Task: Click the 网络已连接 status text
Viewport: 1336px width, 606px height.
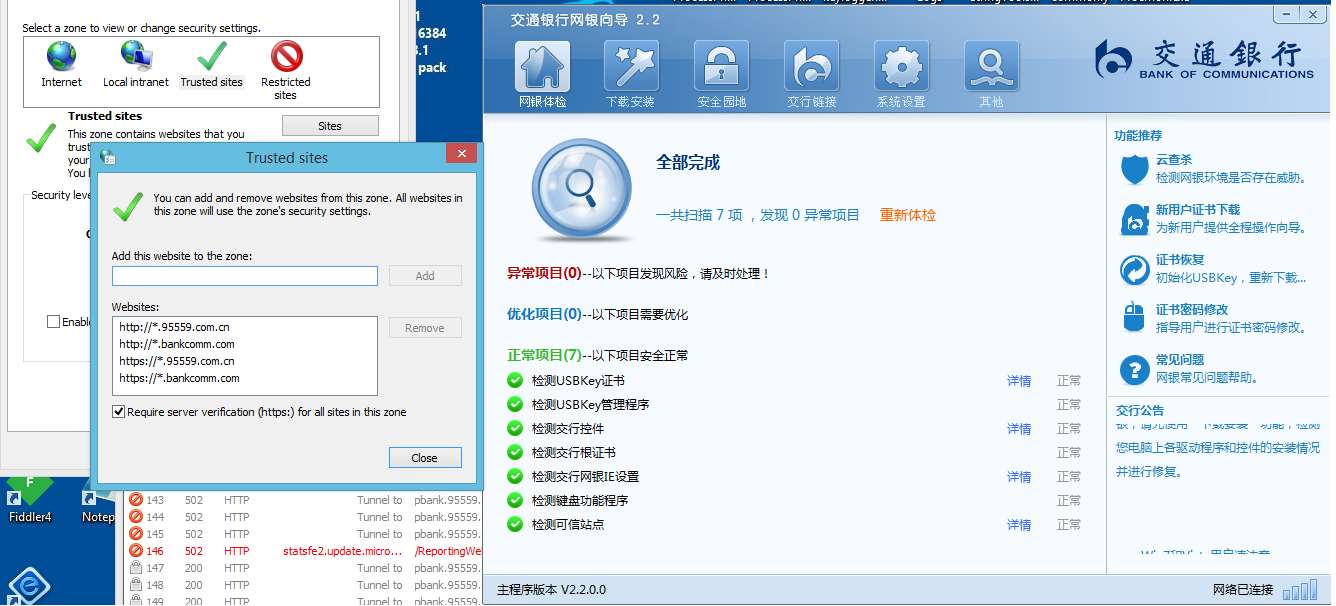Action: pyautogui.click(x=1243, y=590)
